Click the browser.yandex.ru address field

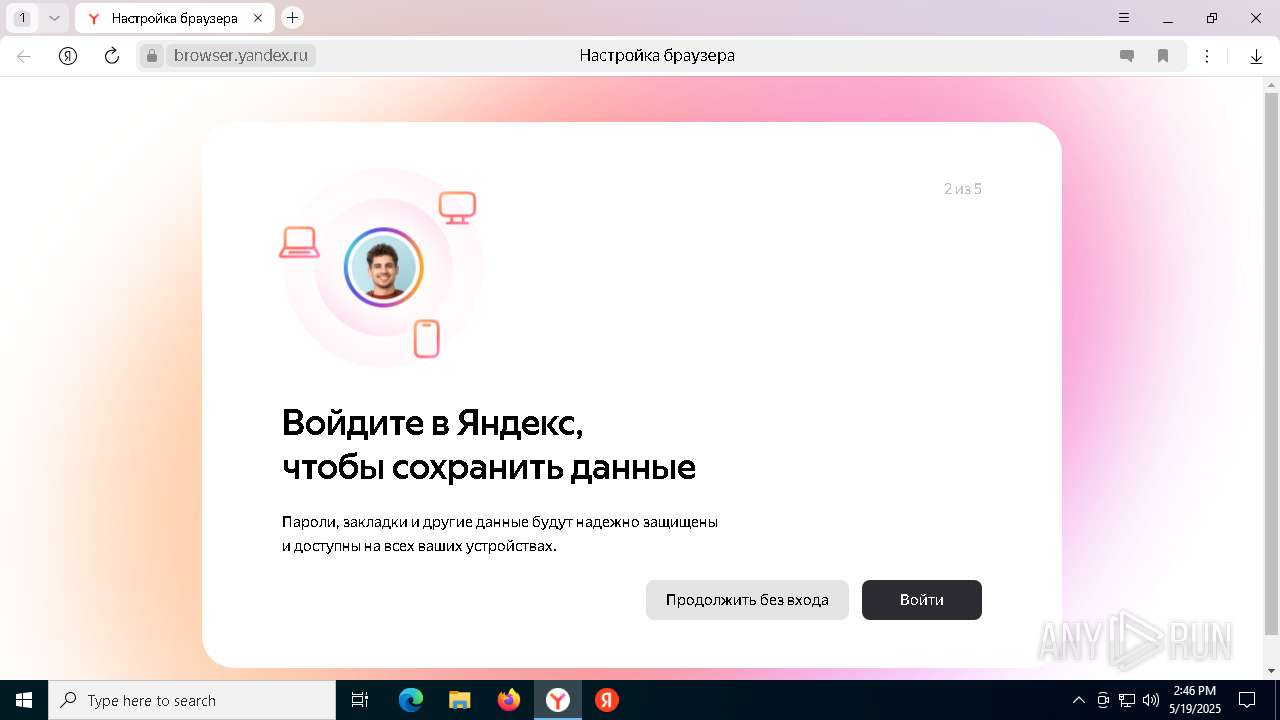pos(240,56)
